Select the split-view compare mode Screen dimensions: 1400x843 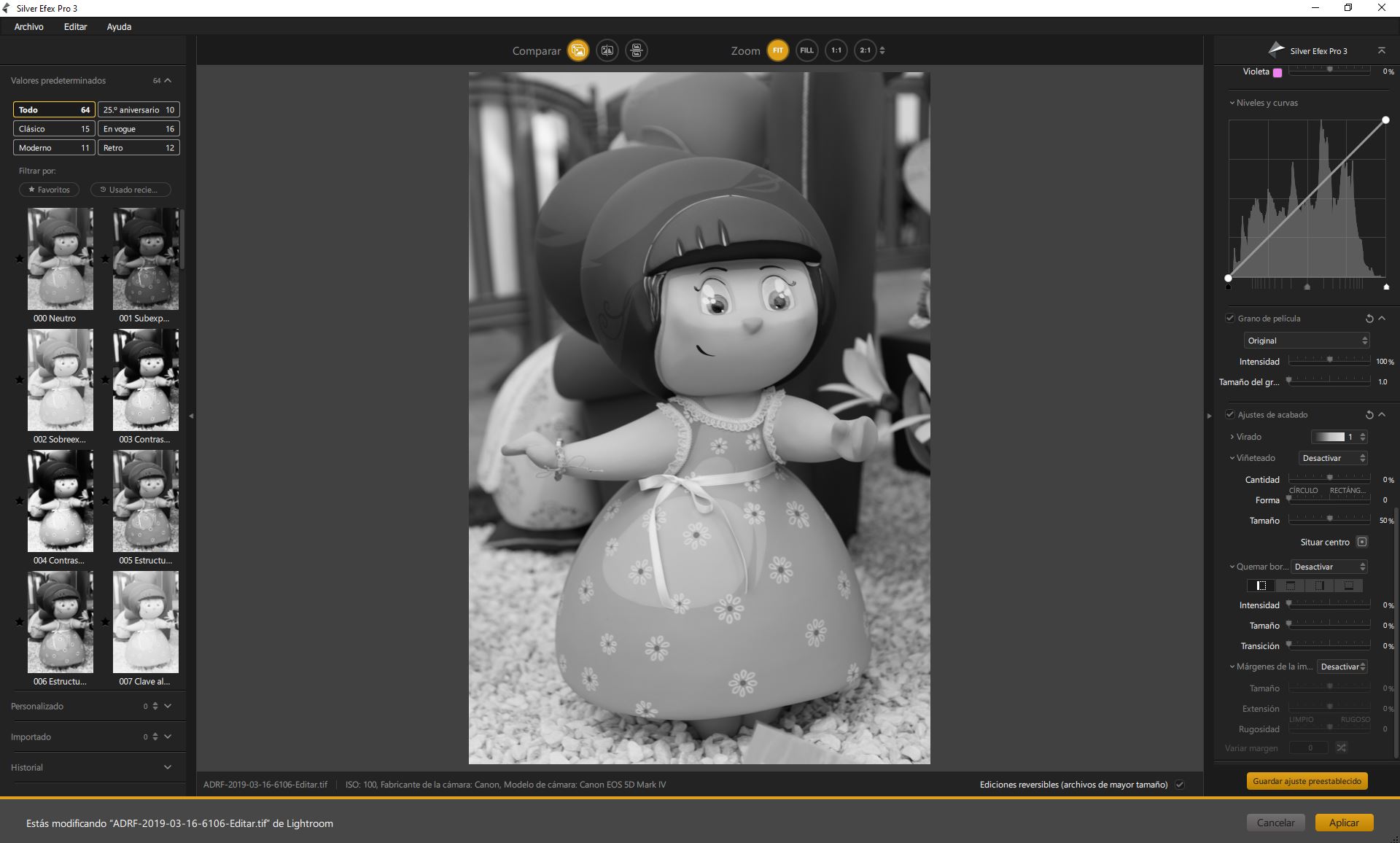pos(607,50)
